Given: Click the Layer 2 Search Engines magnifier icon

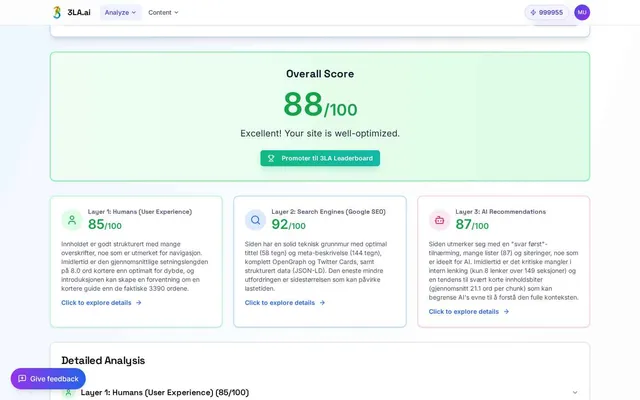Looking at the screenshot, I should click(256, 220).
